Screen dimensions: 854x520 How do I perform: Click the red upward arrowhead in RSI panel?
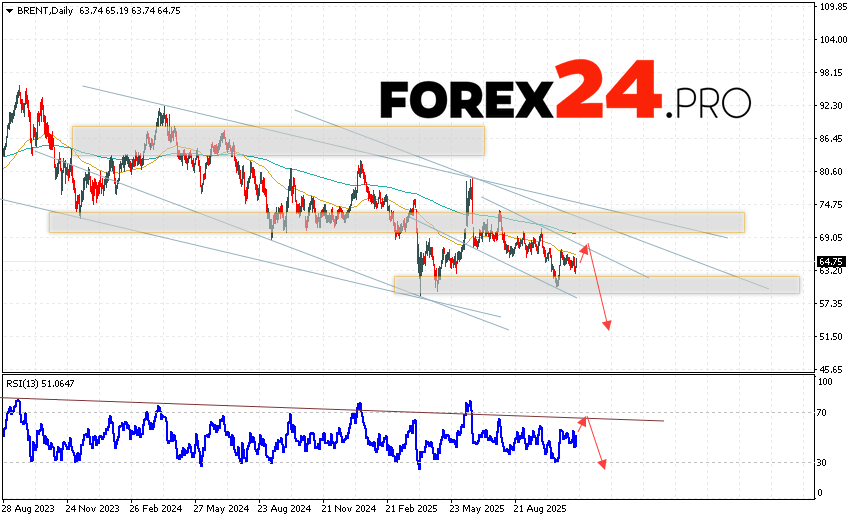[x=585, y=418]
